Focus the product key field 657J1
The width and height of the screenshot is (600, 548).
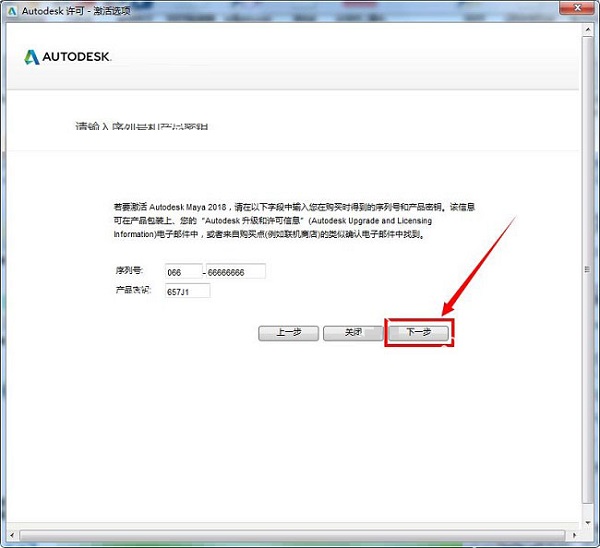[188, 291]
